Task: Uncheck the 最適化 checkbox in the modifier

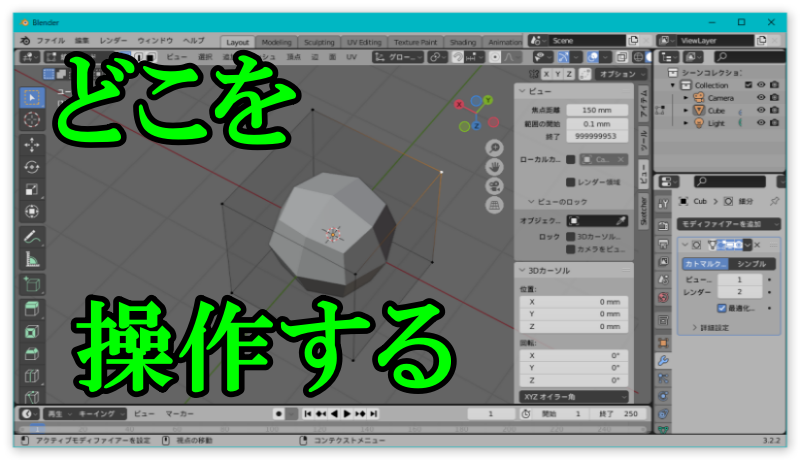Action: [722, 308]
